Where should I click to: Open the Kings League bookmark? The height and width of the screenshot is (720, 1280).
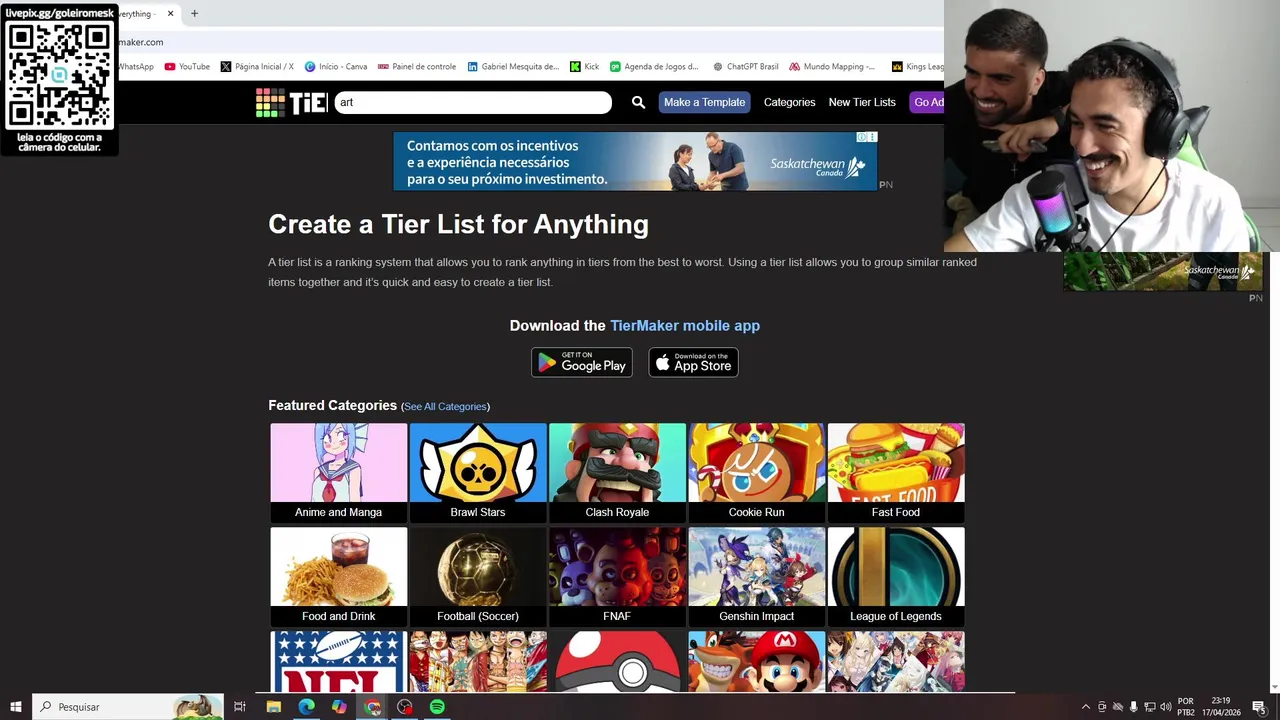[917, 67]
